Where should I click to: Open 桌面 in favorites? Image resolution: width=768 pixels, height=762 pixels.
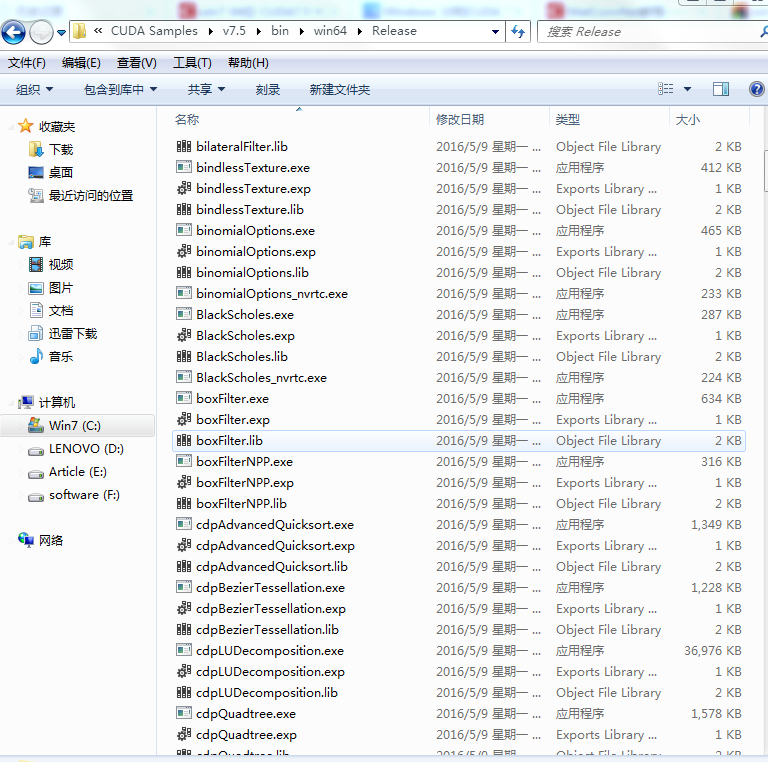[x=61, y=172]
